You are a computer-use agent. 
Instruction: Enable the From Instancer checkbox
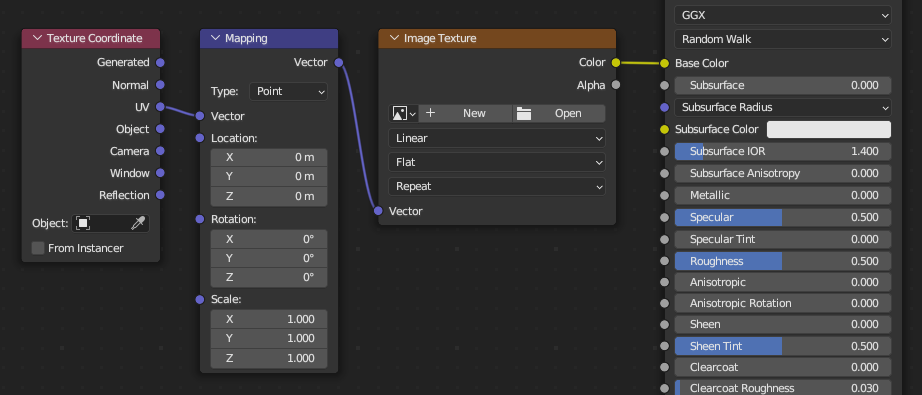coord(38,248)
